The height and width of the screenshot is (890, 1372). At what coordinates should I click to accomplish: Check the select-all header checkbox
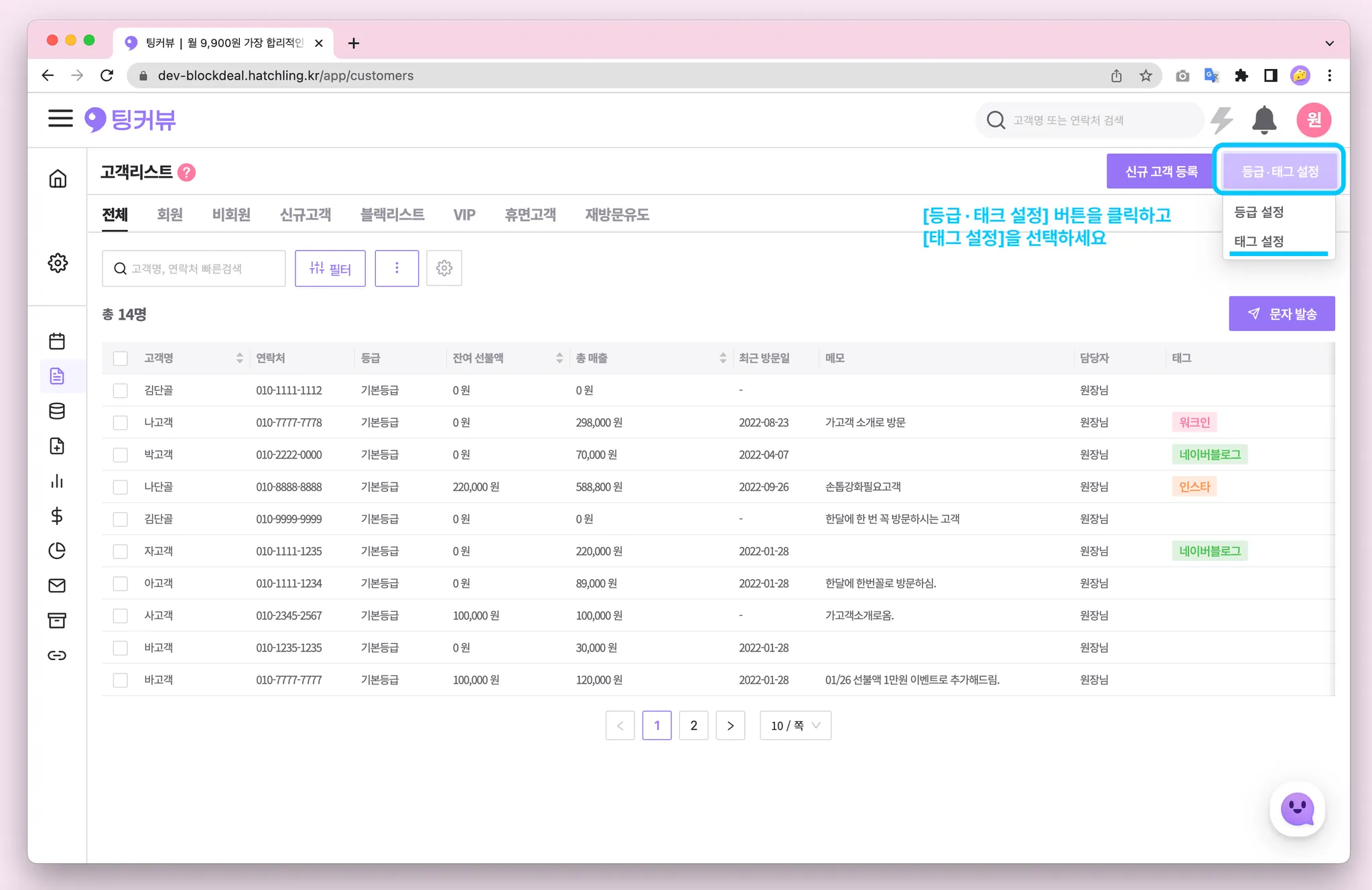point(121,359)
